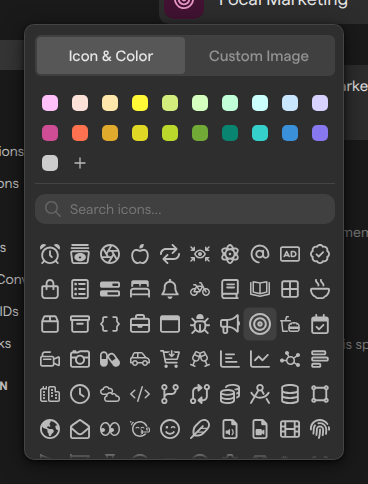Select the pills icon

click(110, 359)
